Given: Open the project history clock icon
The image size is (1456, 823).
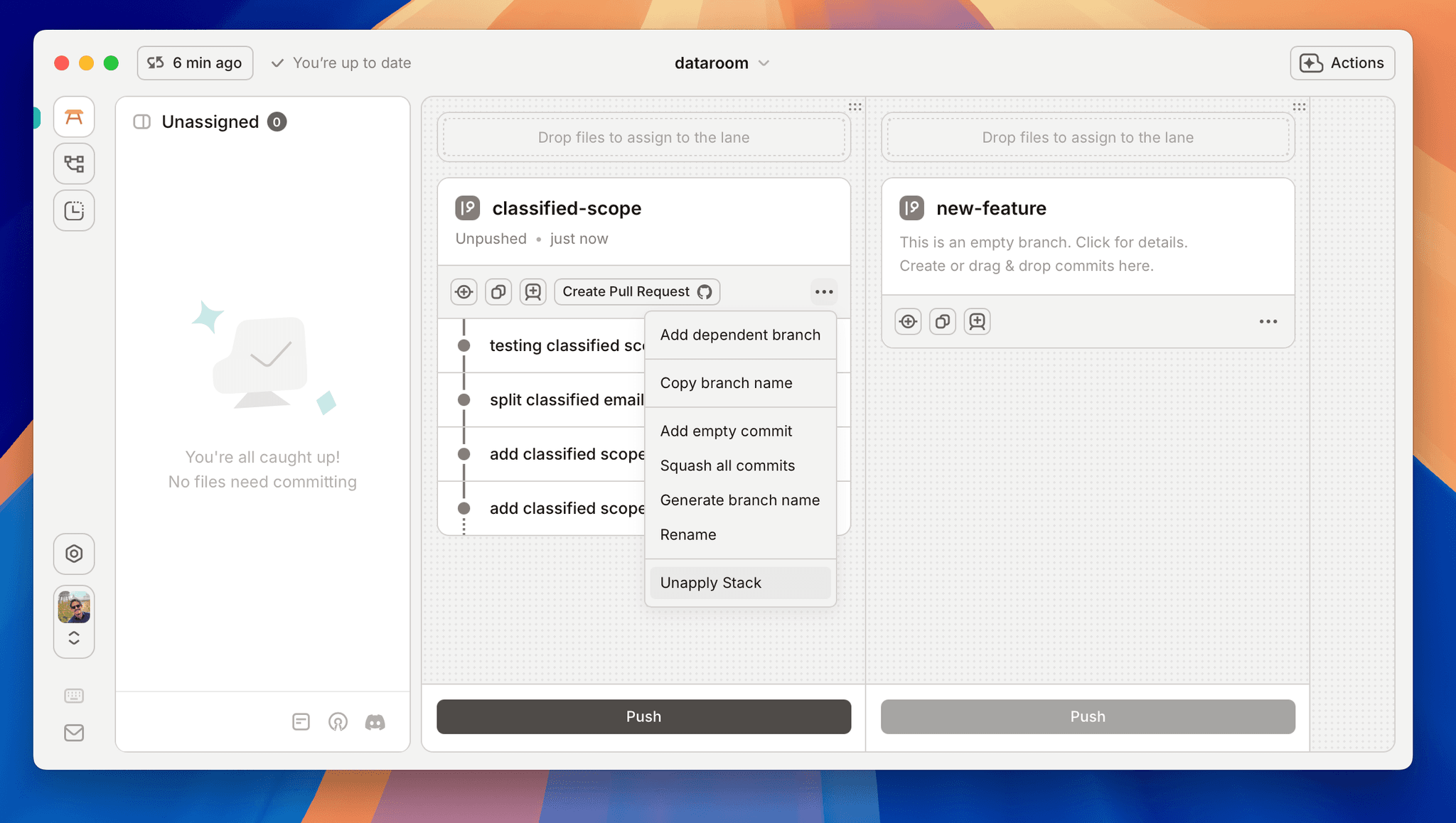Looking at the screenshot, I should click(73, 210).
